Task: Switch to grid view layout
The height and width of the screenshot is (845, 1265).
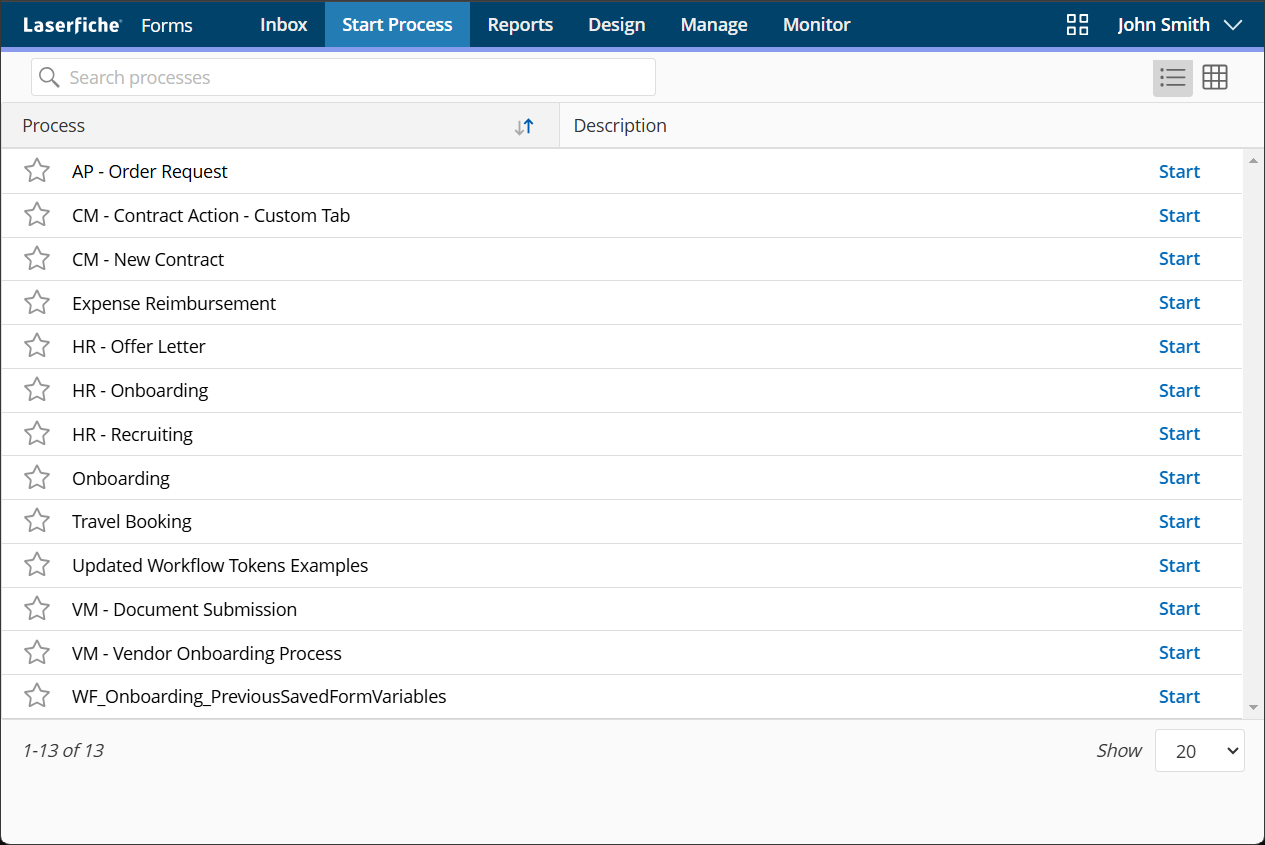Action: (x=1215, y=78)
